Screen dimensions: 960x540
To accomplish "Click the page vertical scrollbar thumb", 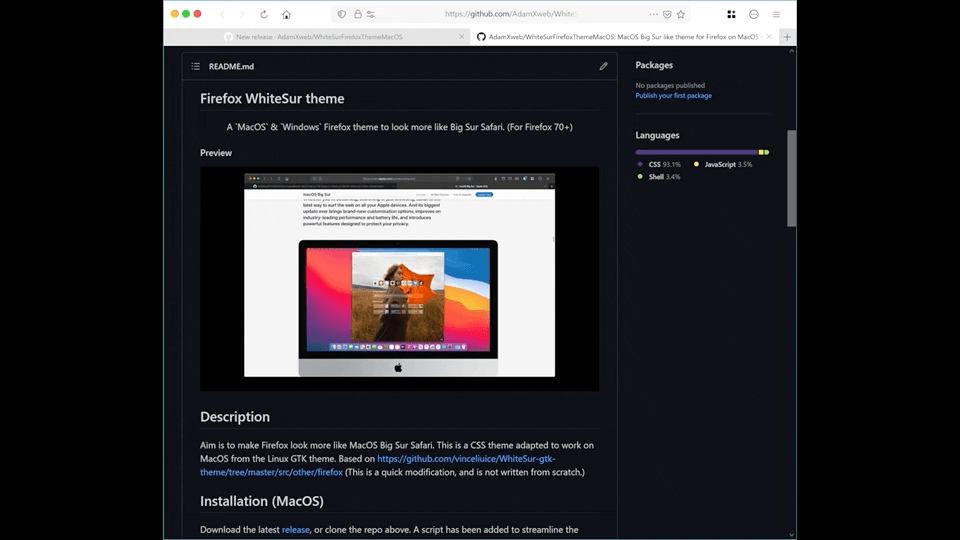I will (792, 178).
